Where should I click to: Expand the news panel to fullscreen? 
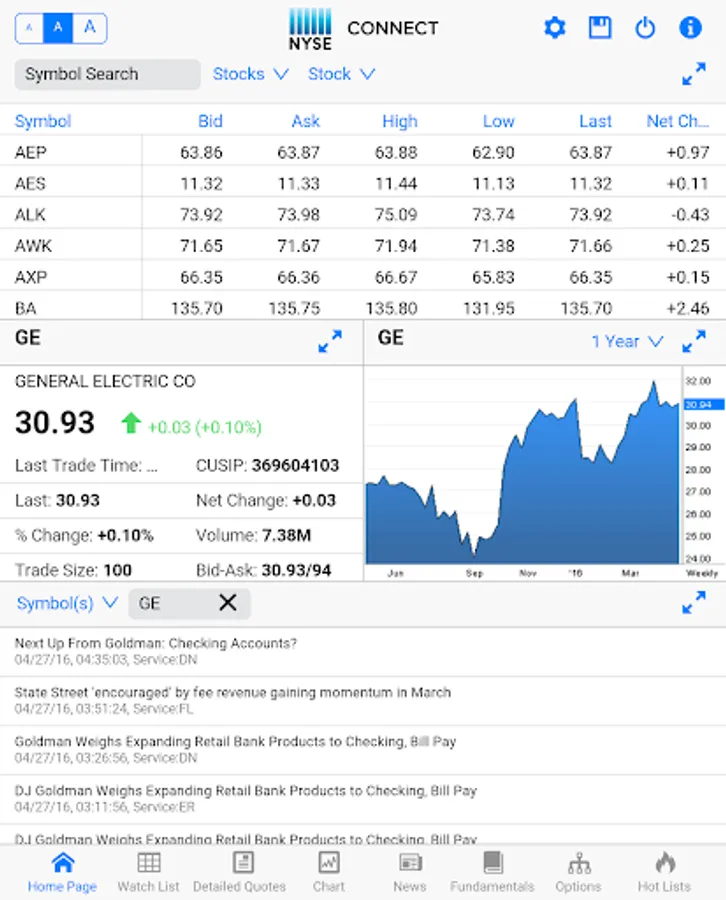pos(694,603)
